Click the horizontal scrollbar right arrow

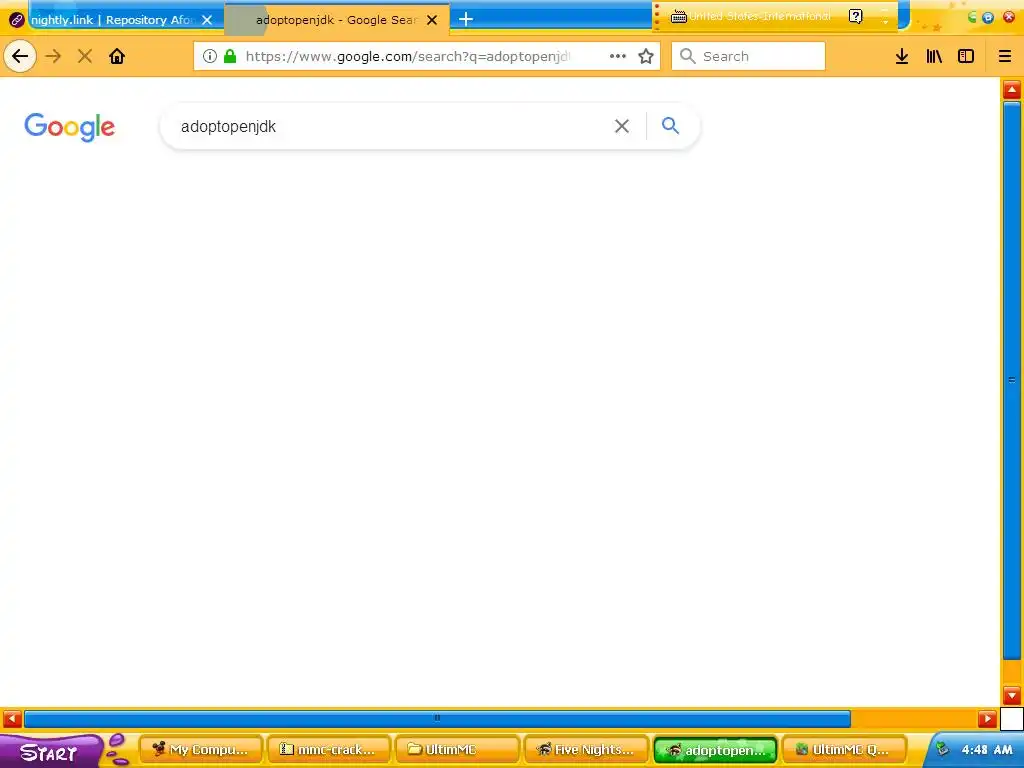pos(987,719)
